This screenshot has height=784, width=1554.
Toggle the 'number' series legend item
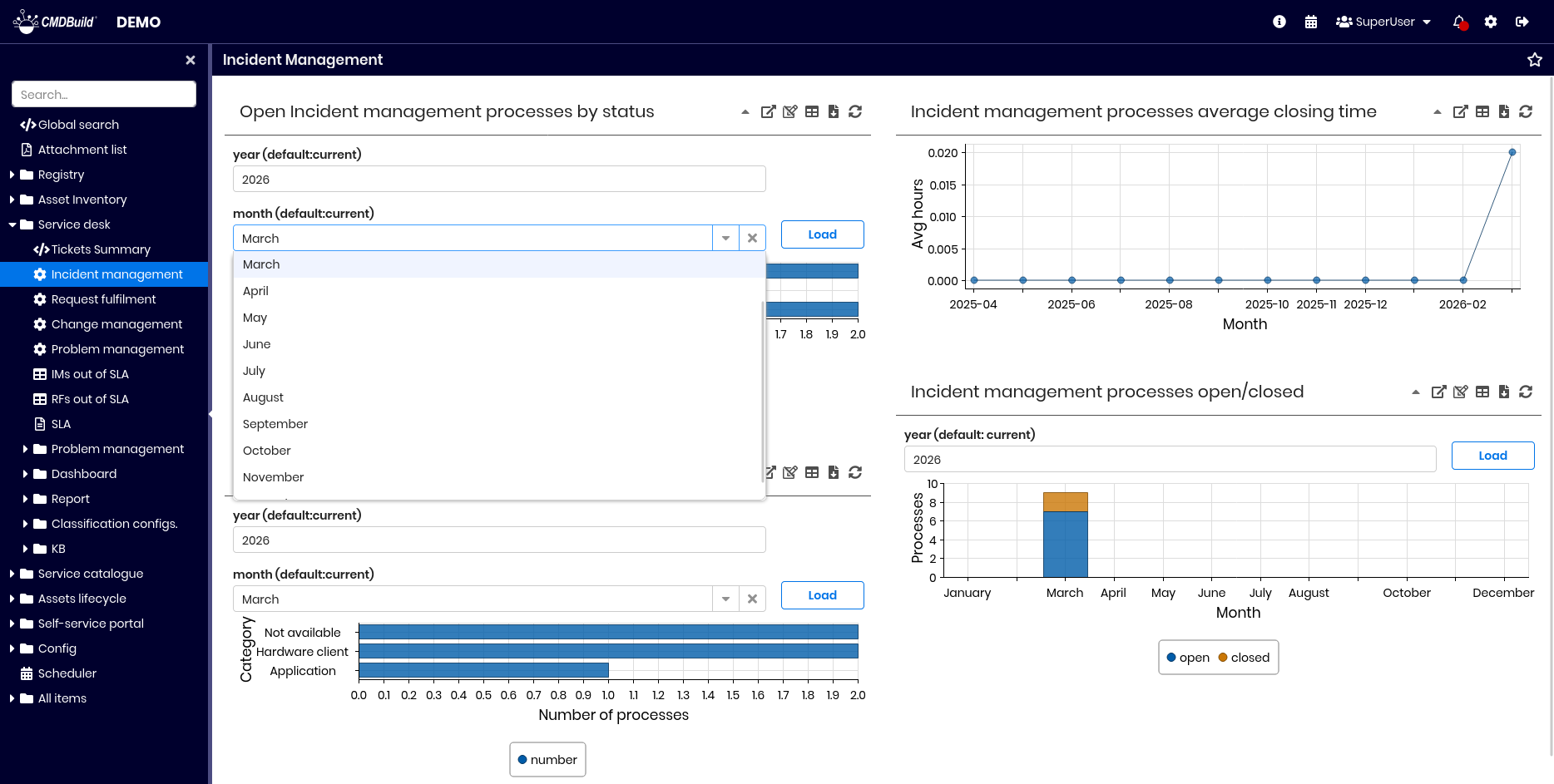coord(547,760)
